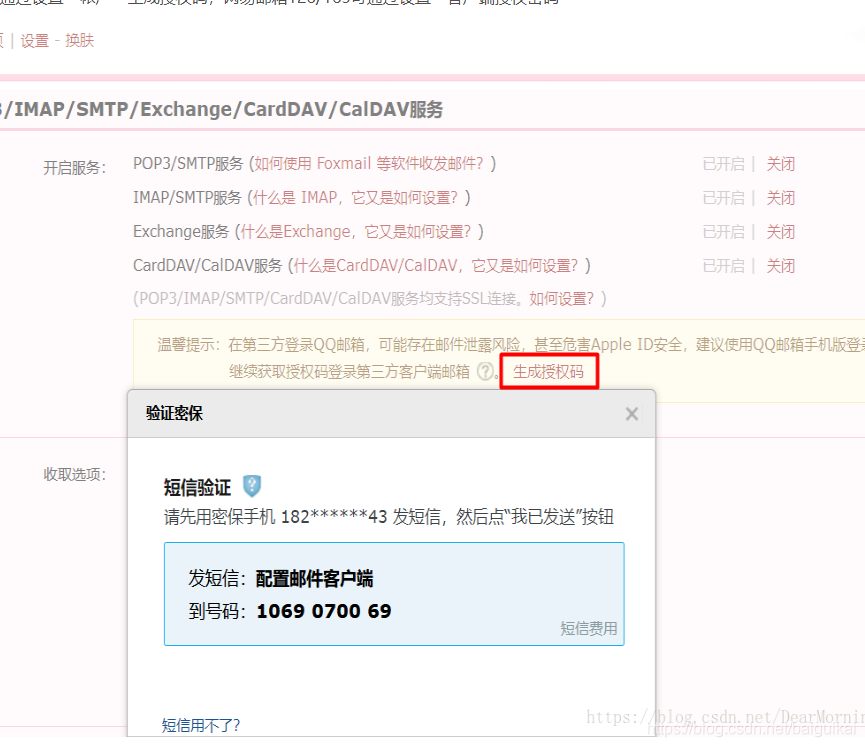Click the 已开启 status for POP3/SMTP服务
The image size is (865, 747).
[724, 164]
